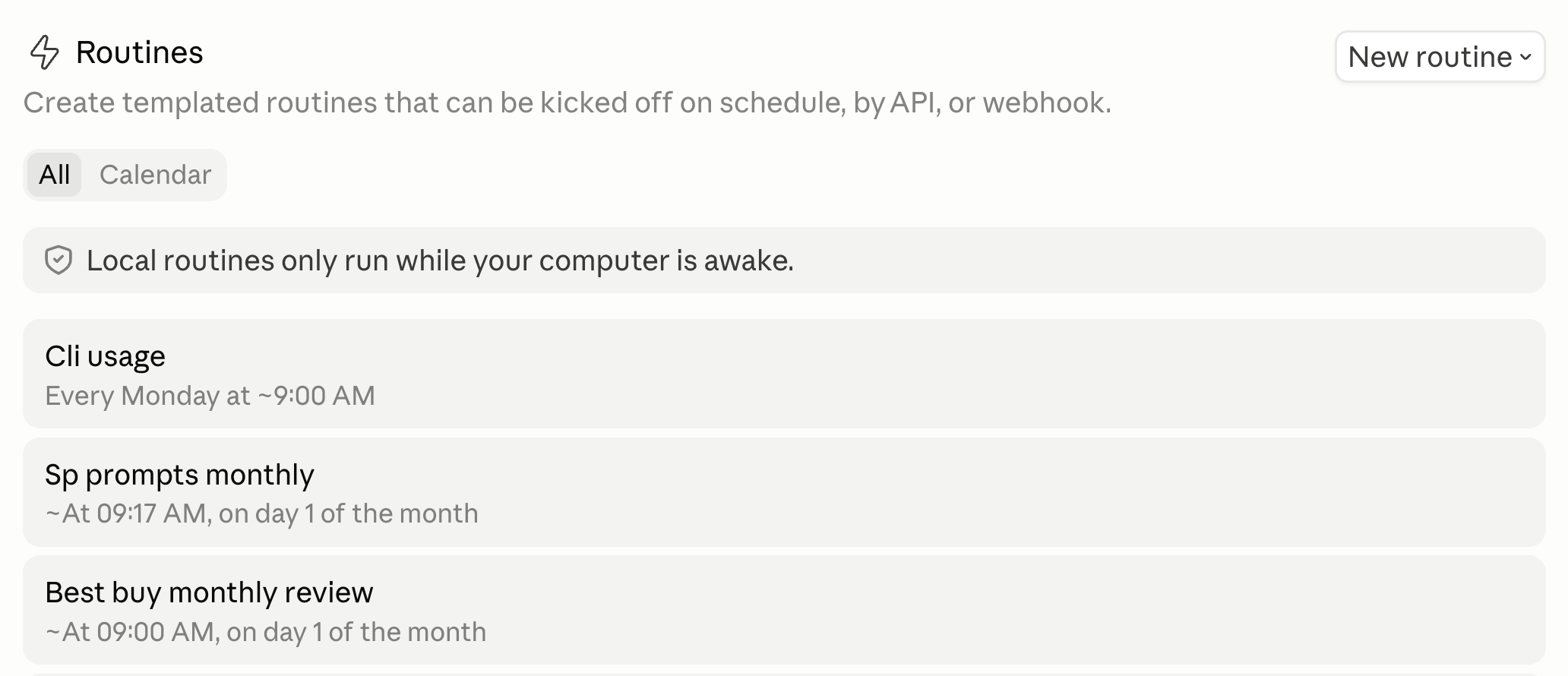Click the 'Sp prompts monthly' title text
The width and height of the screenshot is (1568, 676).
pos(179,475)
